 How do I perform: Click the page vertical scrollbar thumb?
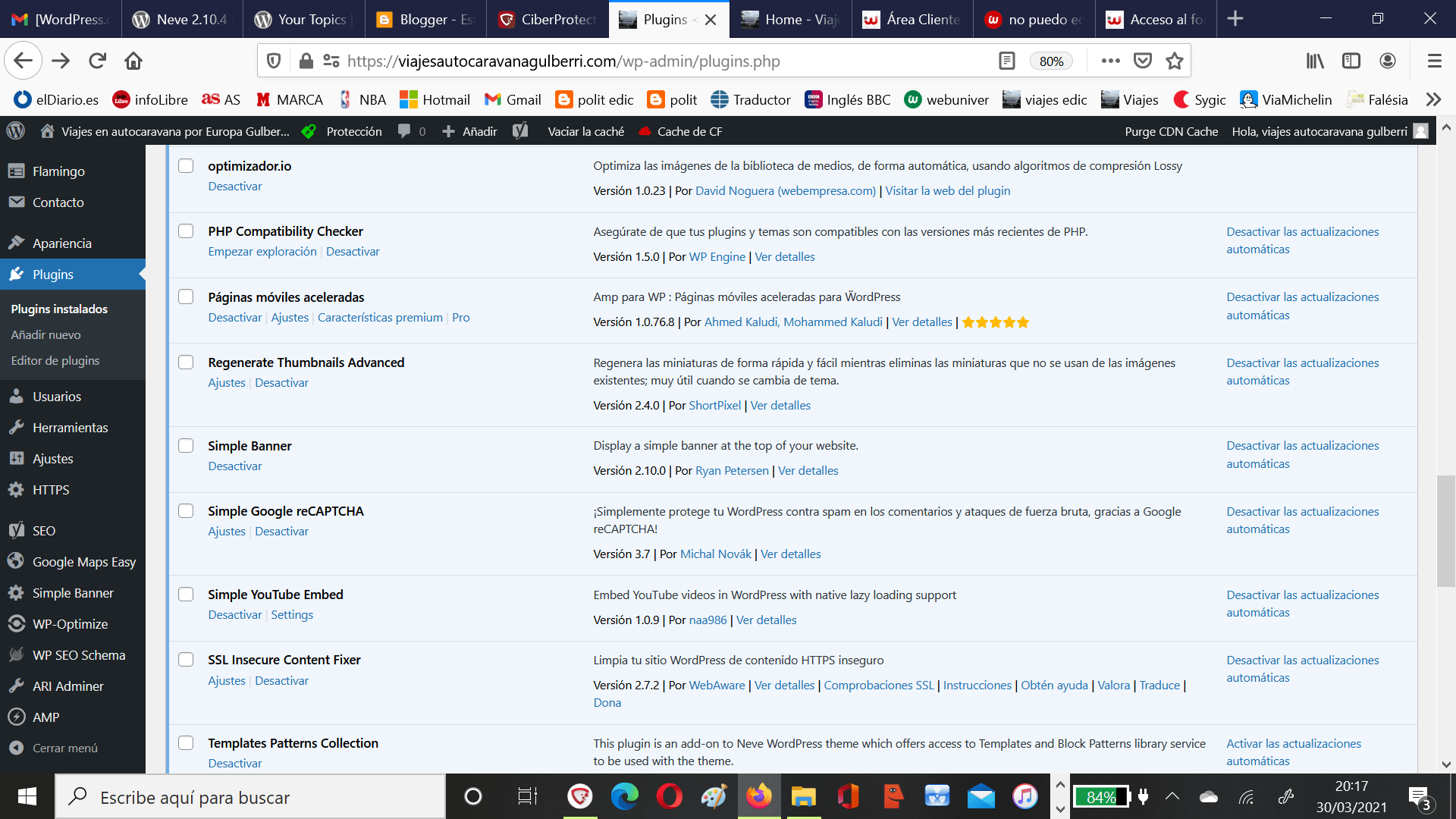pyautogui.click(x=1446, y=531)
